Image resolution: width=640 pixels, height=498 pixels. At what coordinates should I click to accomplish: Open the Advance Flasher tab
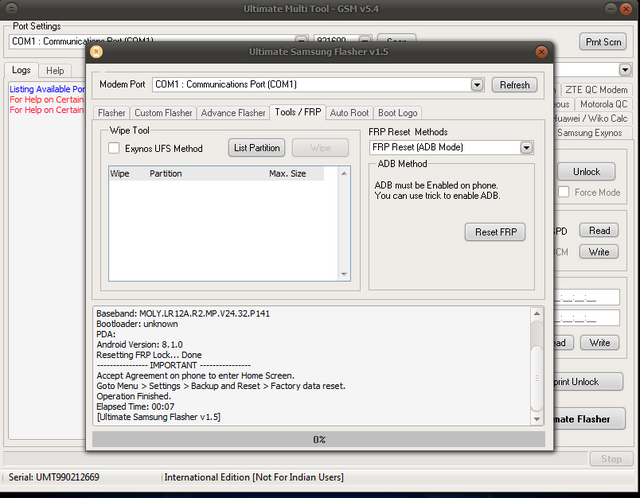[x=233, y=113]
